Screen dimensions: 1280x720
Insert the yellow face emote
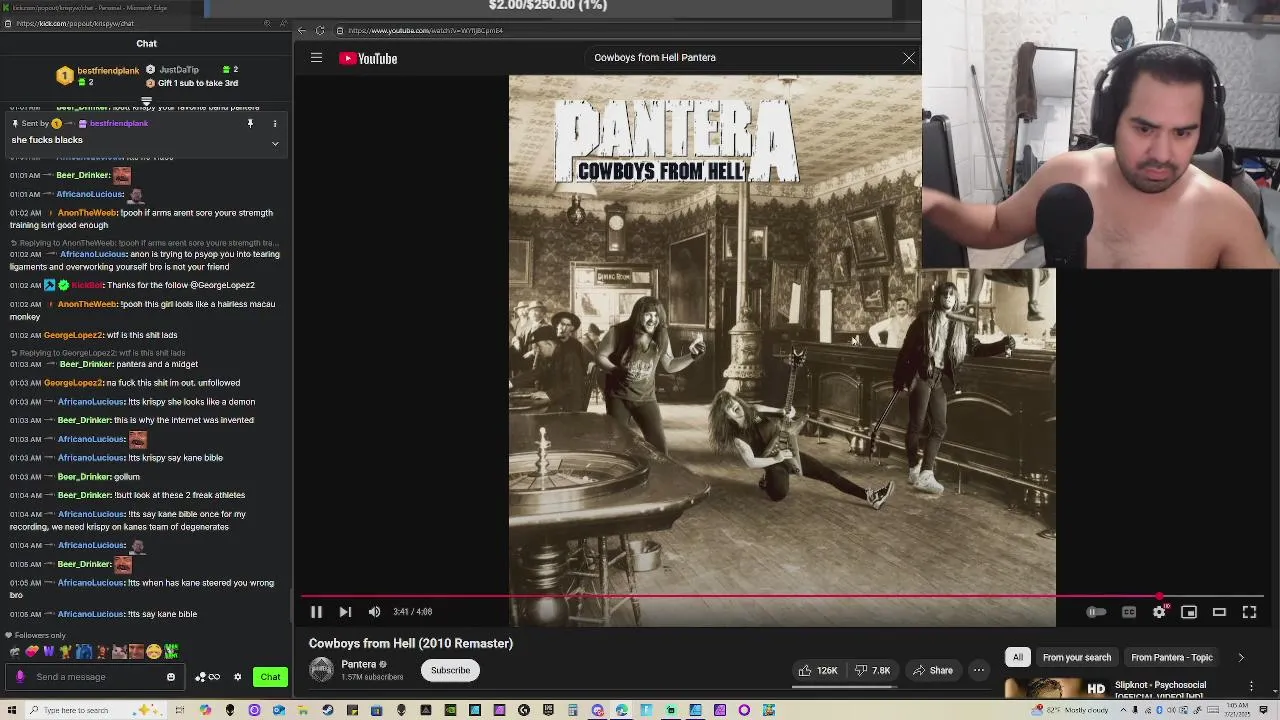154,652
